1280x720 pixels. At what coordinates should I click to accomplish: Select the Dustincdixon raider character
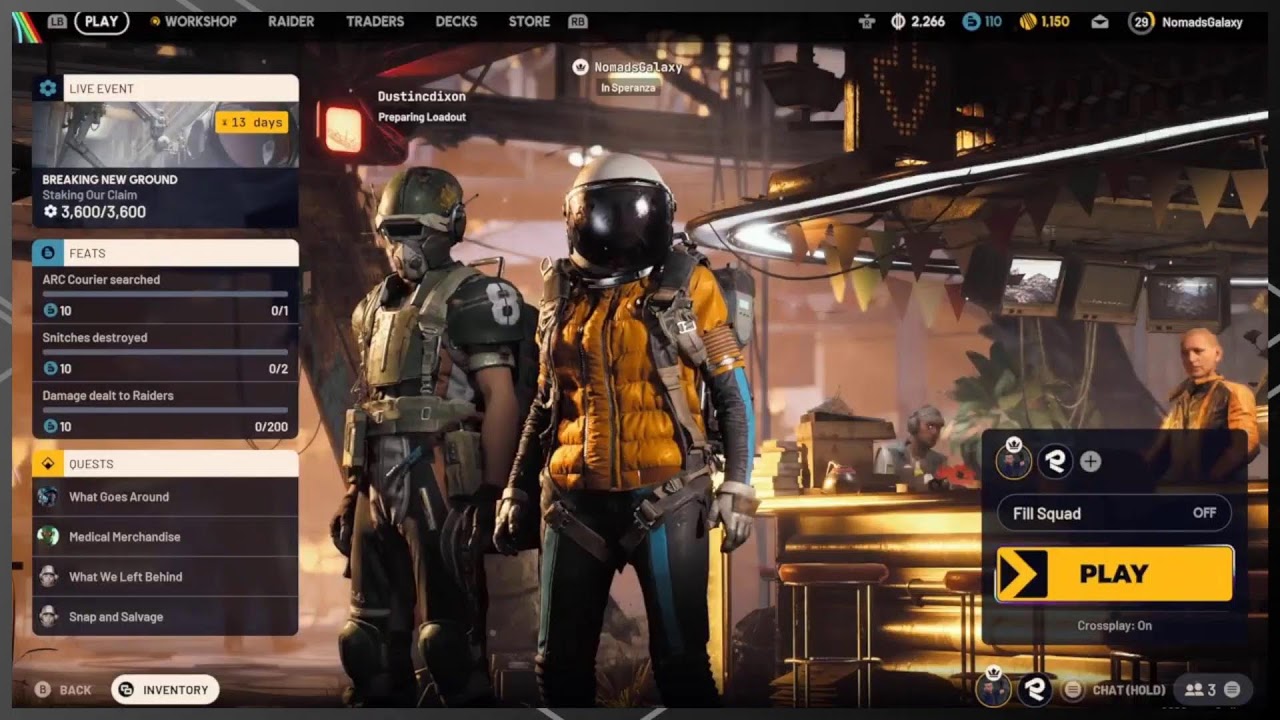[430, 430]
